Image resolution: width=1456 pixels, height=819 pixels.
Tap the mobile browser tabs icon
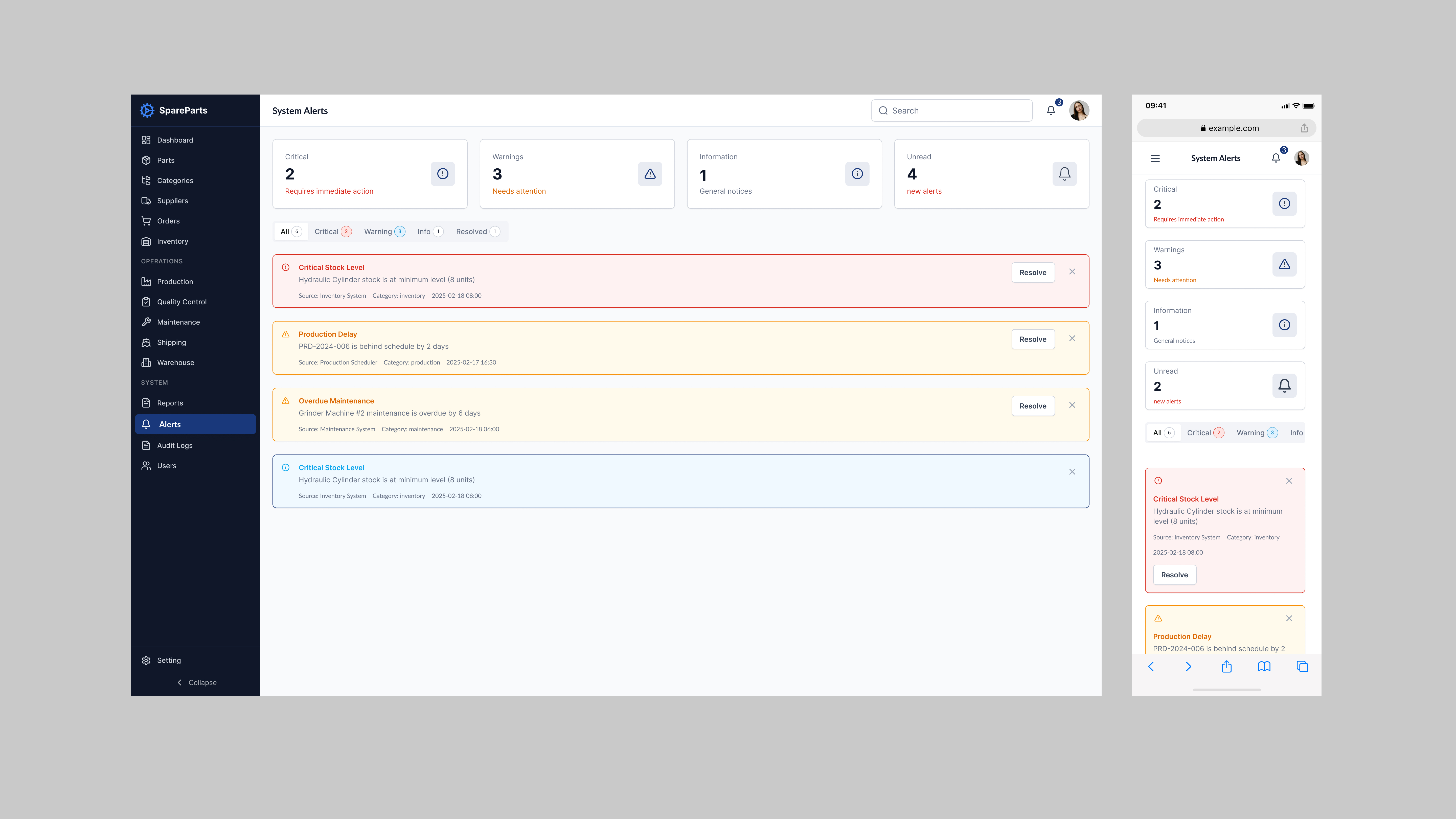pyautogui.click(x=1302, y=666)
